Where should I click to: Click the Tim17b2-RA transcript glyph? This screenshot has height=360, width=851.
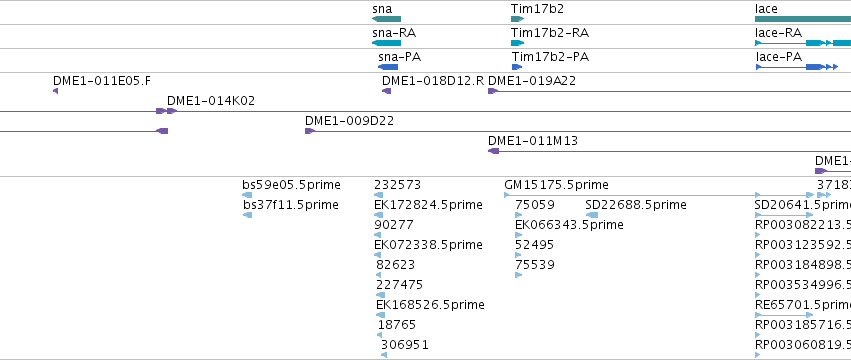point(517,43)
